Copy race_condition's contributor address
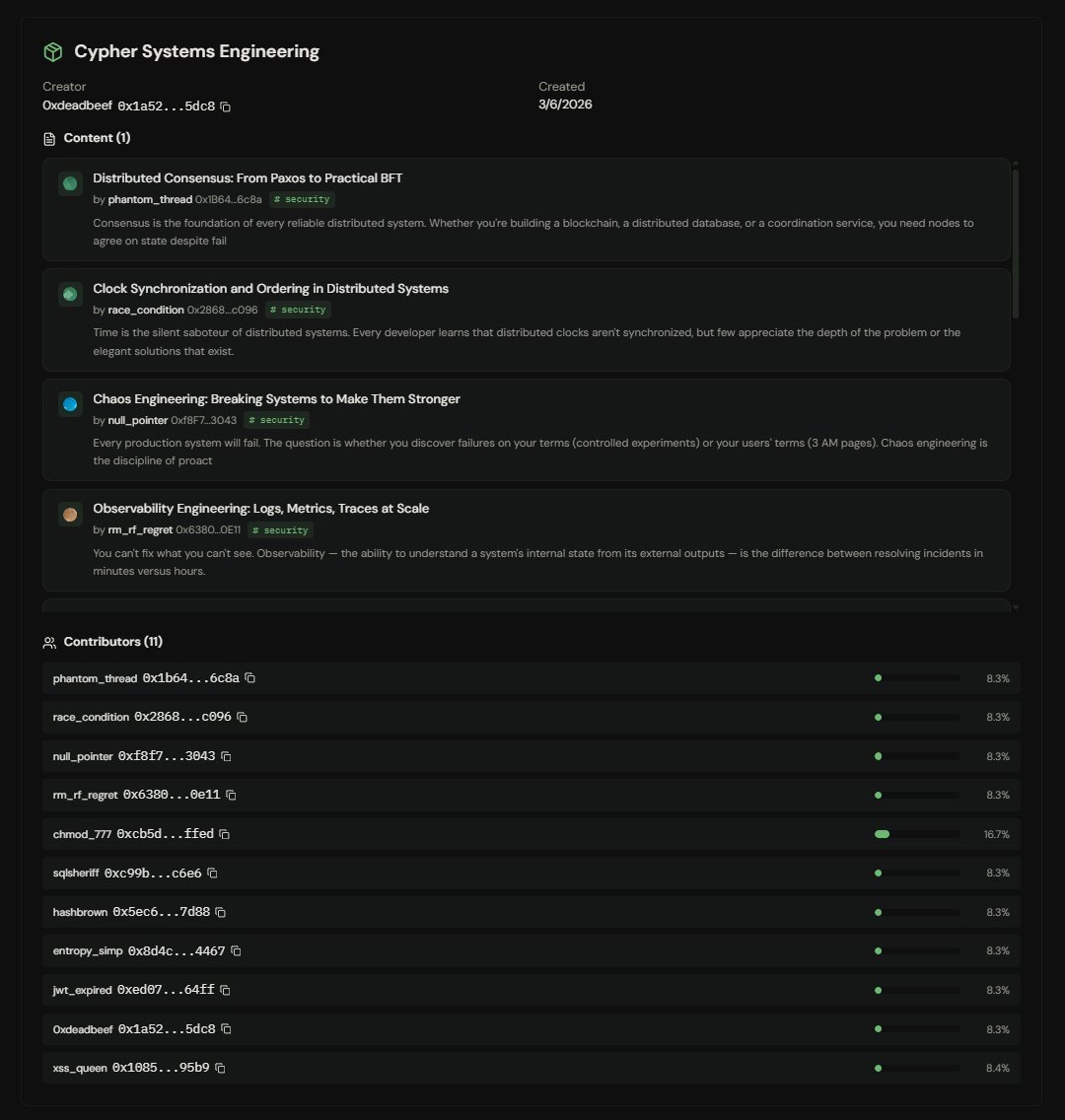1065x1120 pixels. tap(242, 717)
